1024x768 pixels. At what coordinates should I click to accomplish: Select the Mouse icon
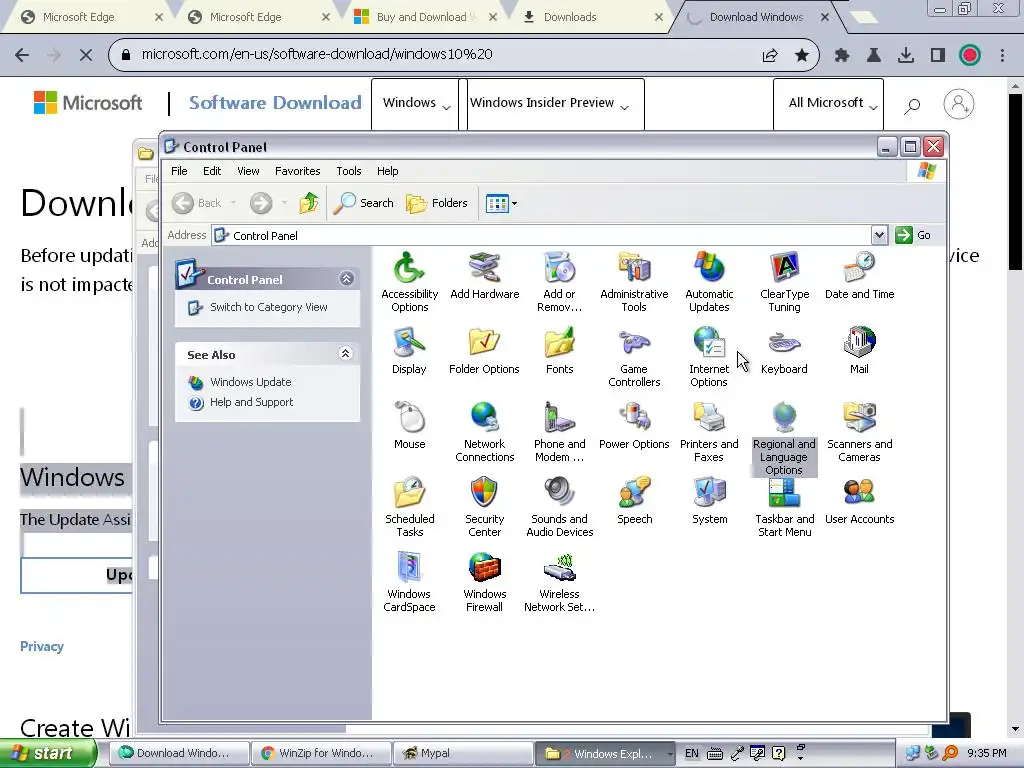[x=409, y=426]
